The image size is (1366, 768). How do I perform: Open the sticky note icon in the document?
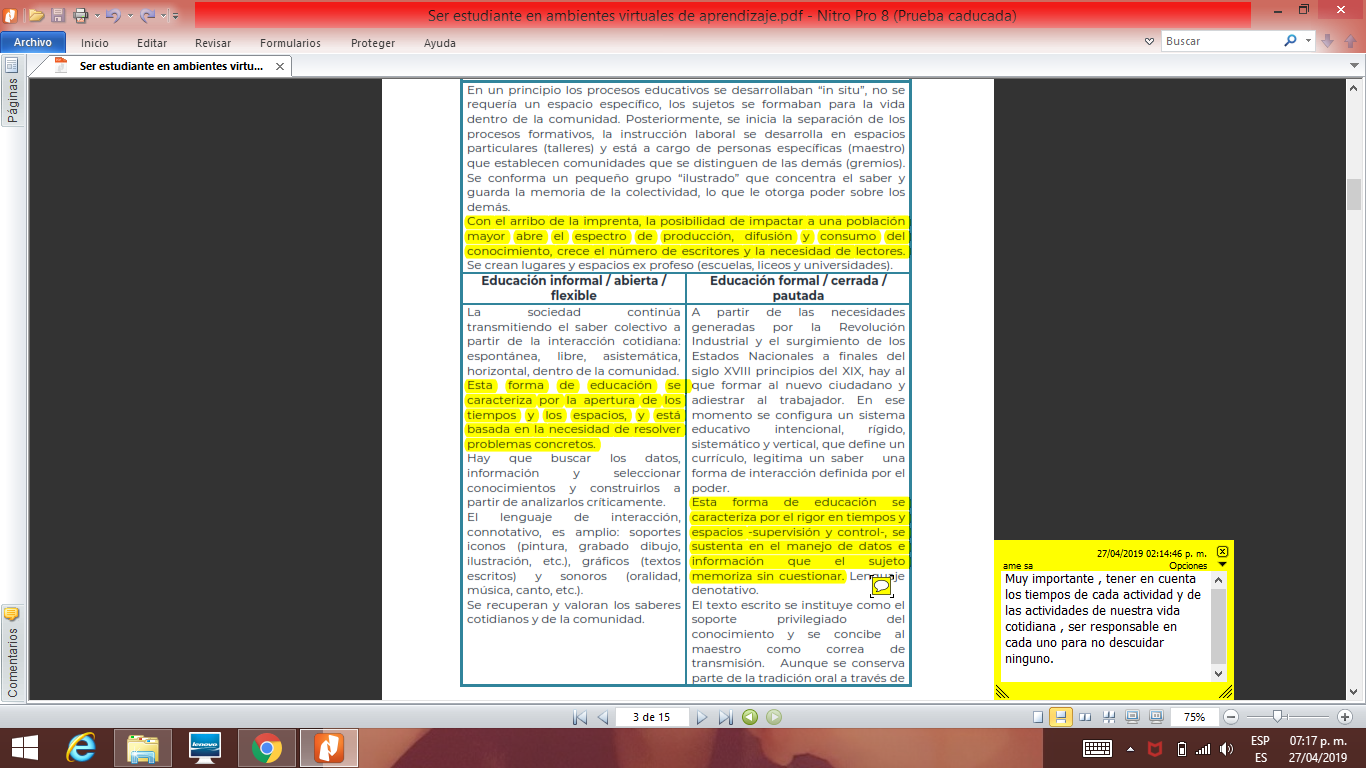(881, 586)
